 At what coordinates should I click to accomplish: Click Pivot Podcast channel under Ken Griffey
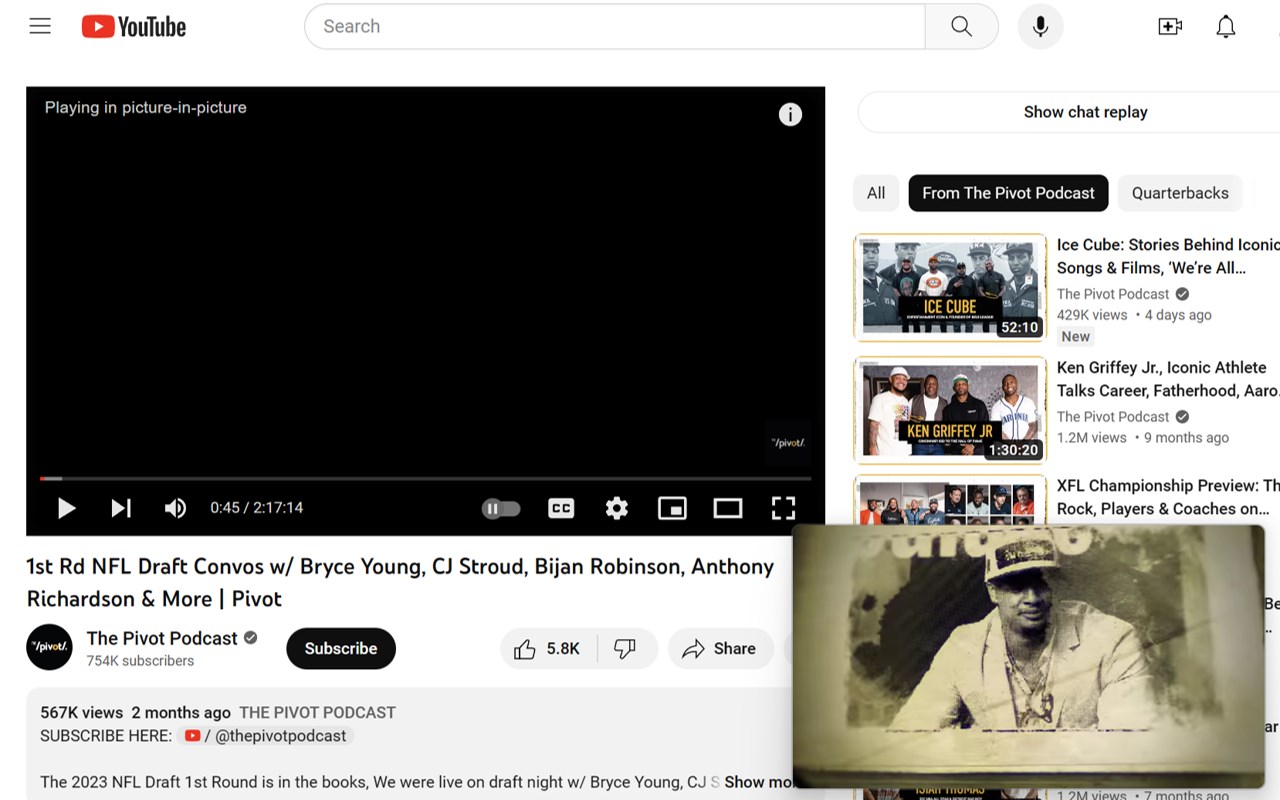[1113, 417]
